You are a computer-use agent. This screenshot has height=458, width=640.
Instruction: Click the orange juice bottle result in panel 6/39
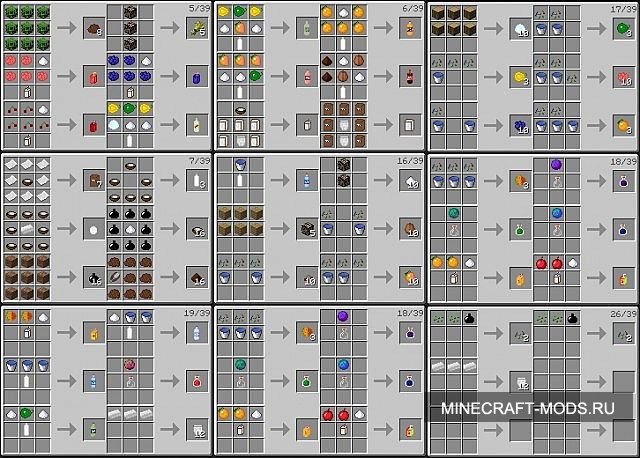click(410, 28)
